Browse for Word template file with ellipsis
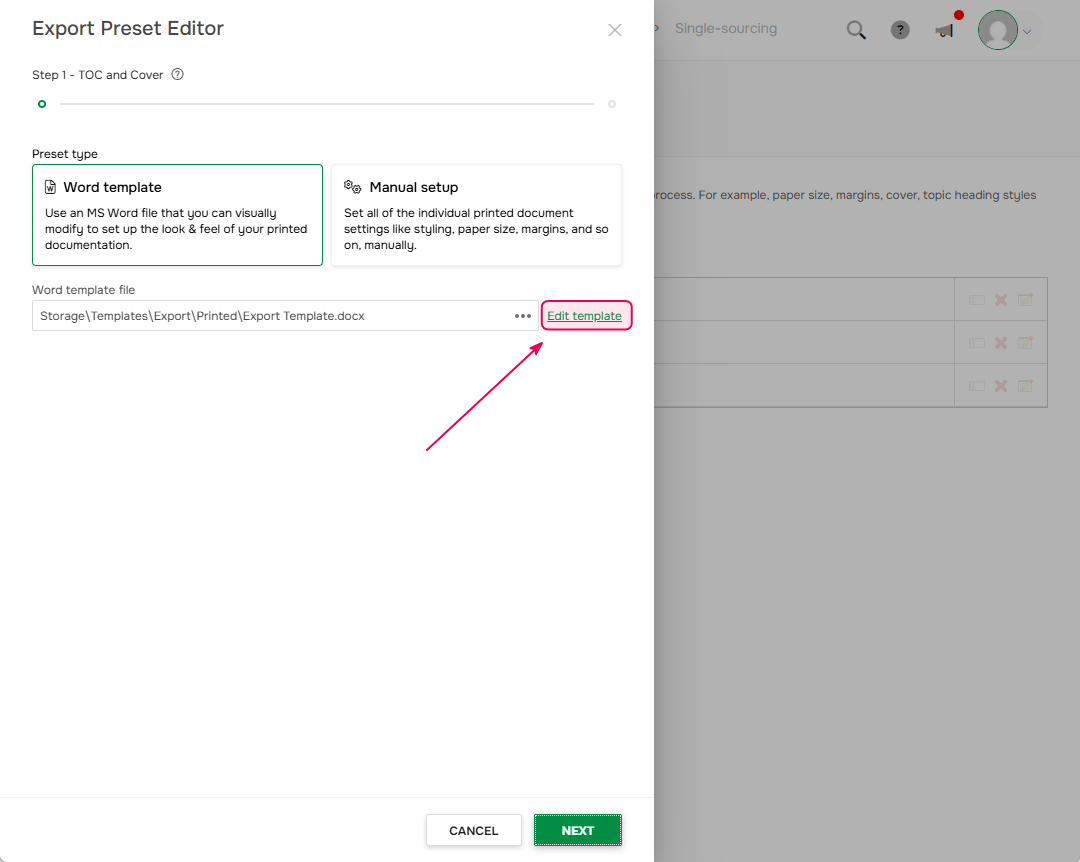The width and height of the screenshot is (1080, 862). (x=523, y=316)
